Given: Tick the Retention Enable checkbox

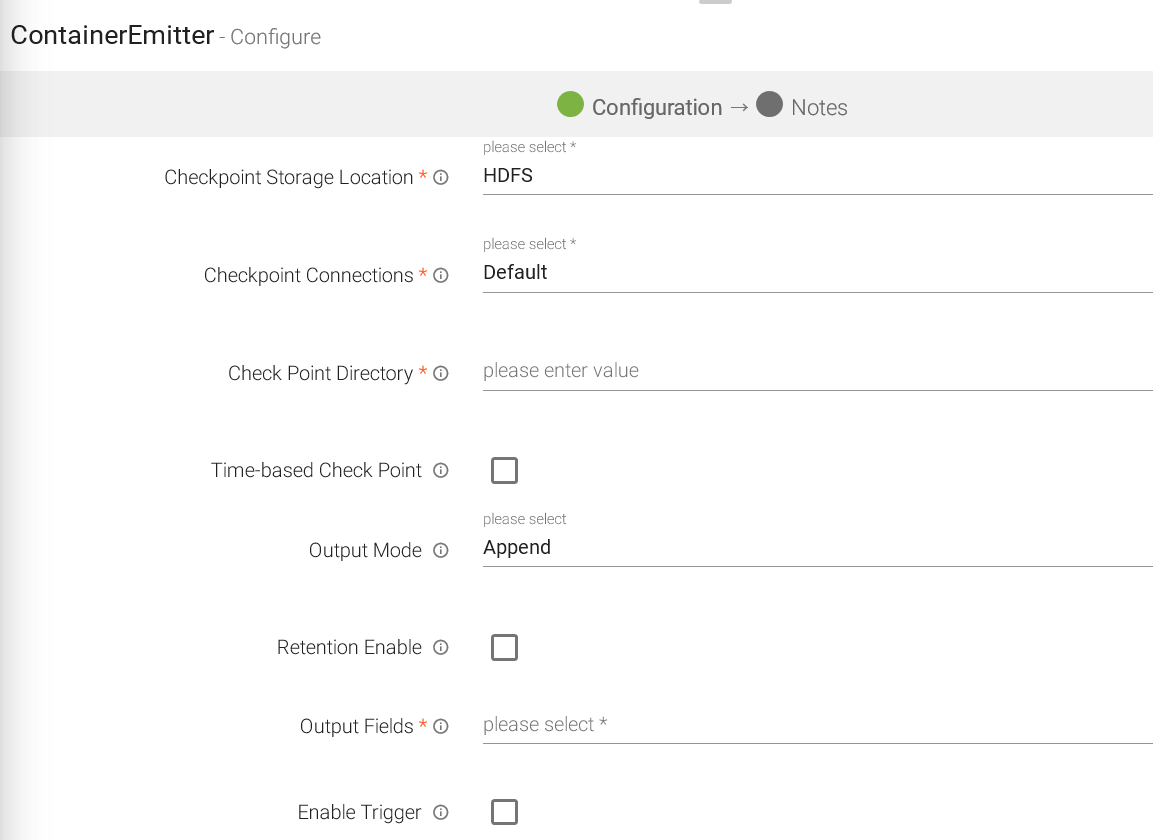Looking at the screenshot, I should 504,648.
